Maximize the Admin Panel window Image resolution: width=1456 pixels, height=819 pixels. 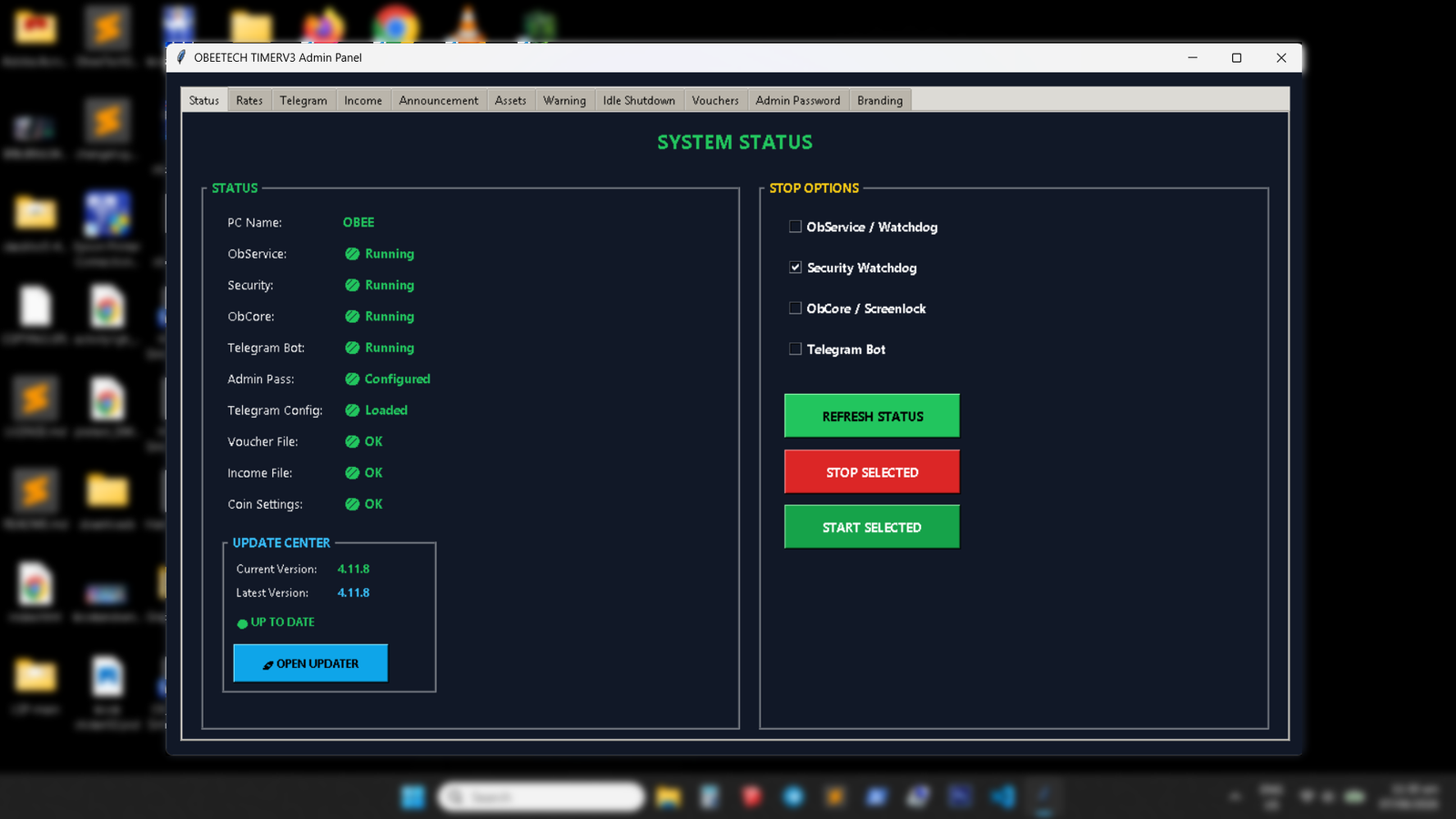[x=1237, y=57]
